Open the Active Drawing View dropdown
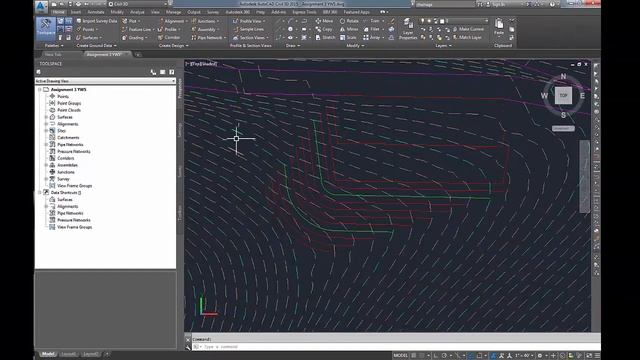Viewport: 640px width, 360px height. 105,81
